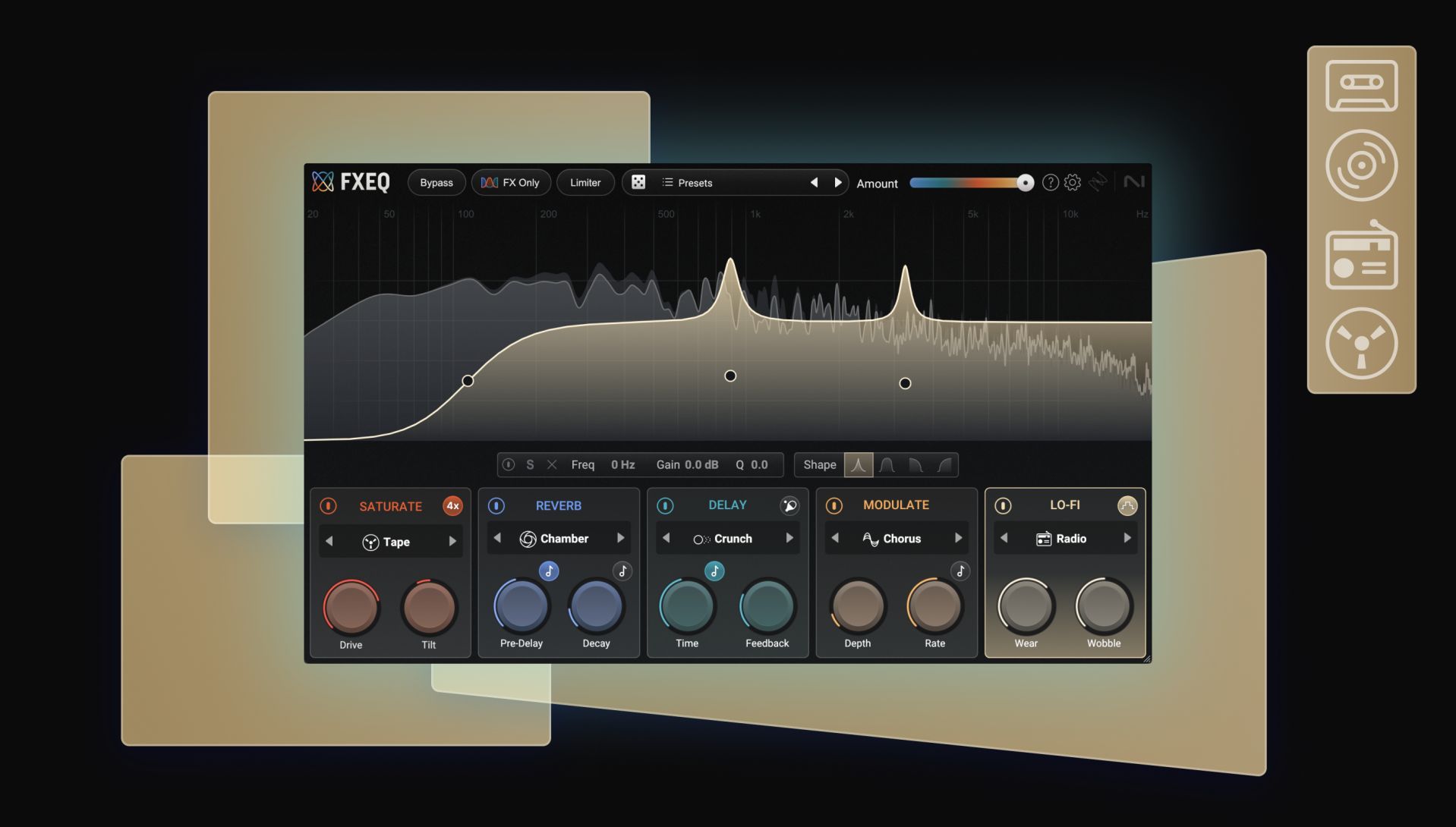Select next preset arrow
1456x827 pixels.
[x=838, y=183]
